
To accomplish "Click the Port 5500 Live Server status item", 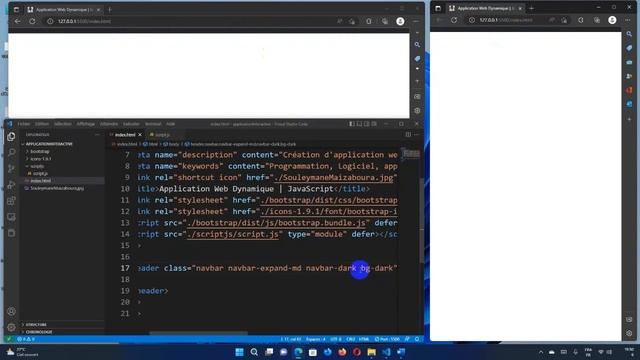I will pyautogui.click(x=387, y=339).
